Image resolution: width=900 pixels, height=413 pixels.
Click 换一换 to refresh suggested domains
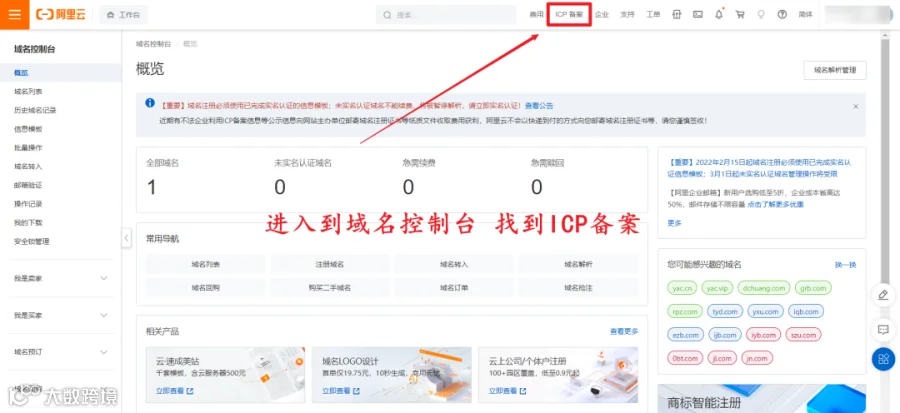pos(845,265)
